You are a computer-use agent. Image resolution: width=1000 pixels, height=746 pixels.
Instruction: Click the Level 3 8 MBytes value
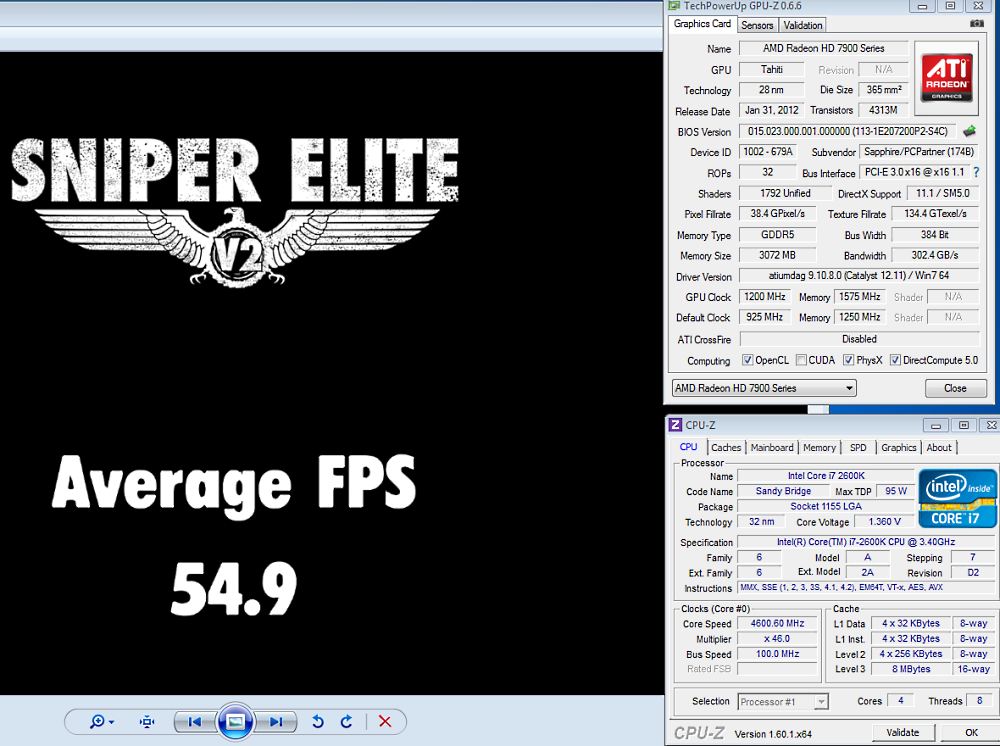(911, 669)
